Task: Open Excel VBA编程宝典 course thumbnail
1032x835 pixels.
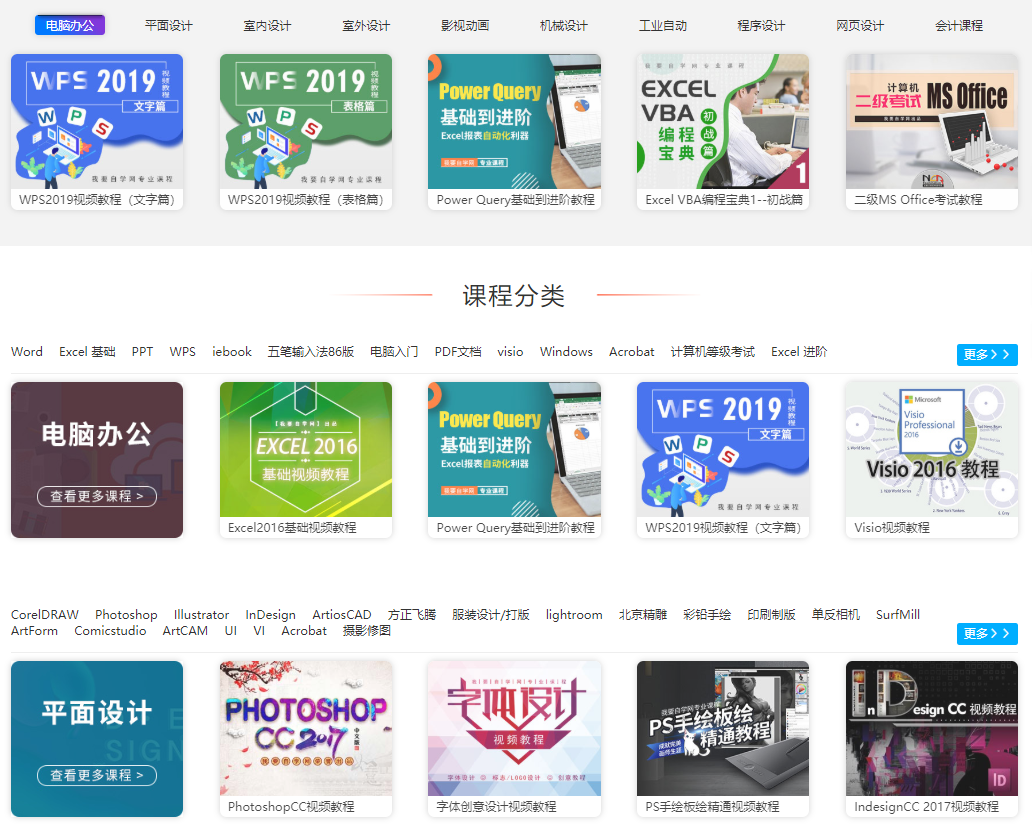Action: (723, 121)
